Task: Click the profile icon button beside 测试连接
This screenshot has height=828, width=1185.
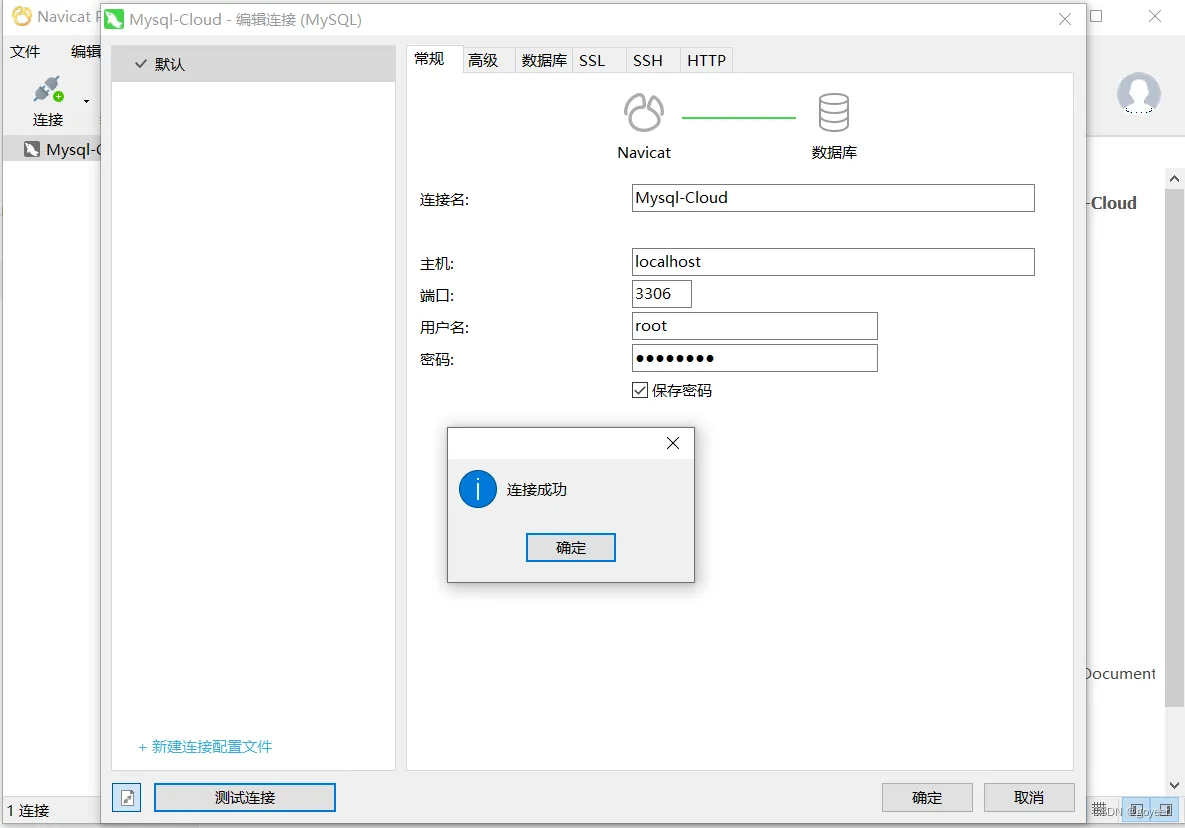Action: (x=127, y=797)
